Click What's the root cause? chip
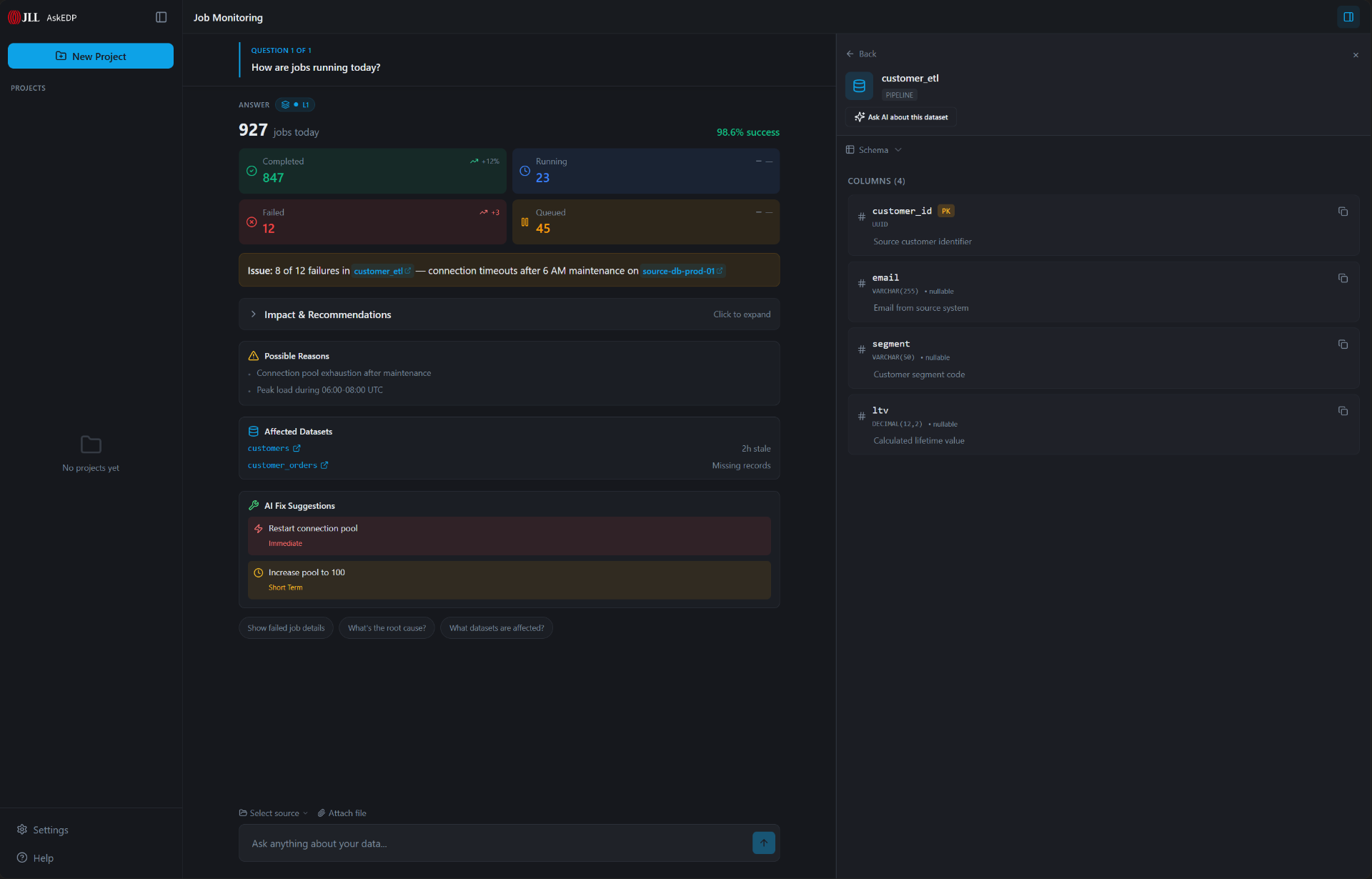The height and width of the screenshot is (879, 1372). point(387,628)
